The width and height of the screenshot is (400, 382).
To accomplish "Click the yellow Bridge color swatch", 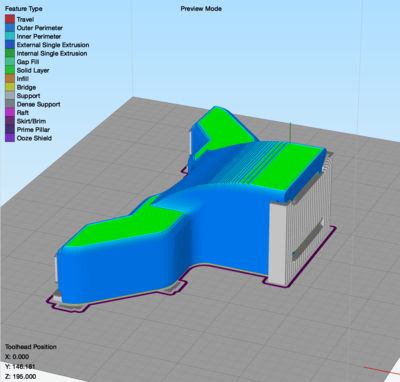I will click(10, 87).
